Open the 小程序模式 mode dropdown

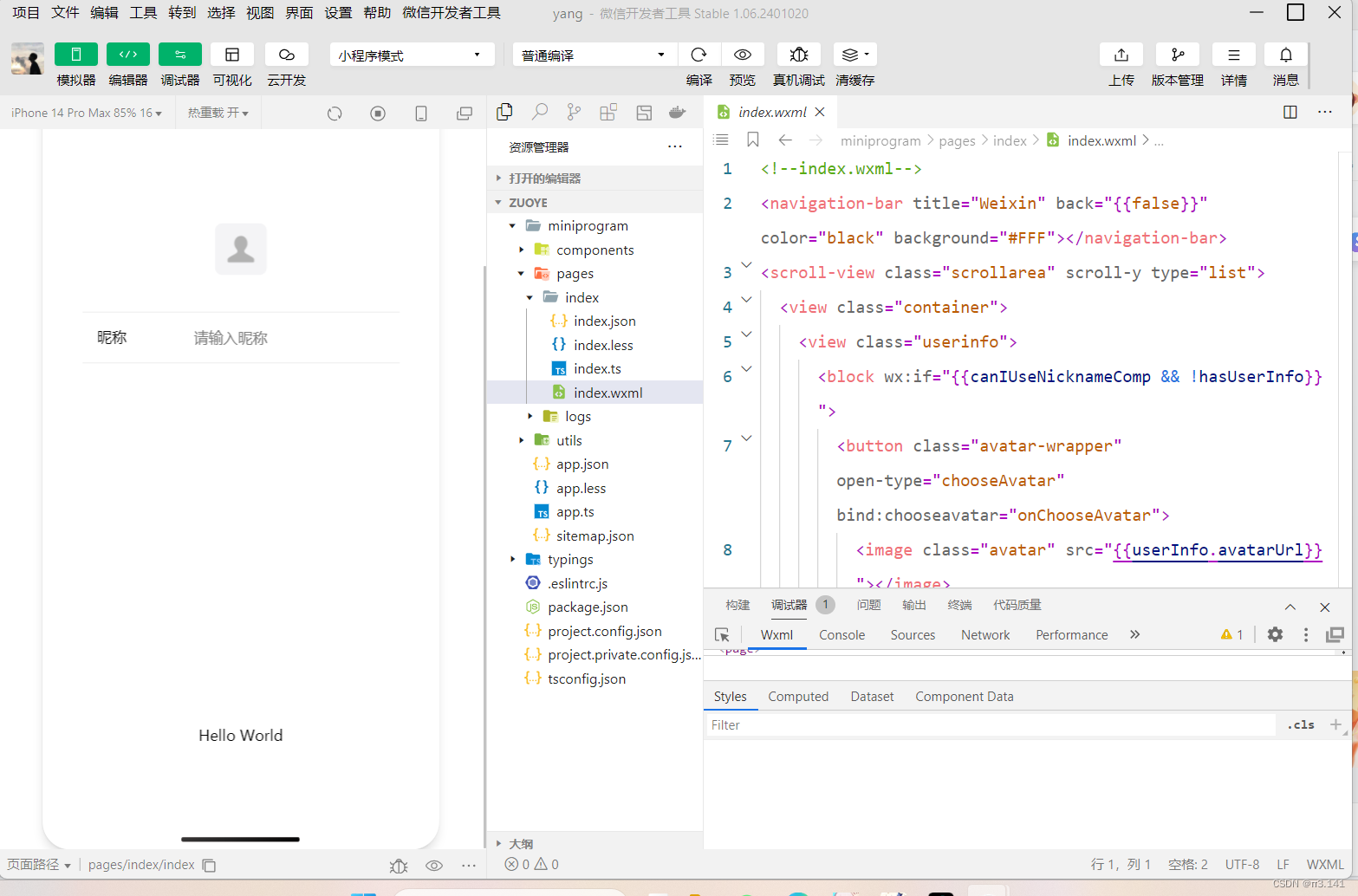tap(412, 55)
